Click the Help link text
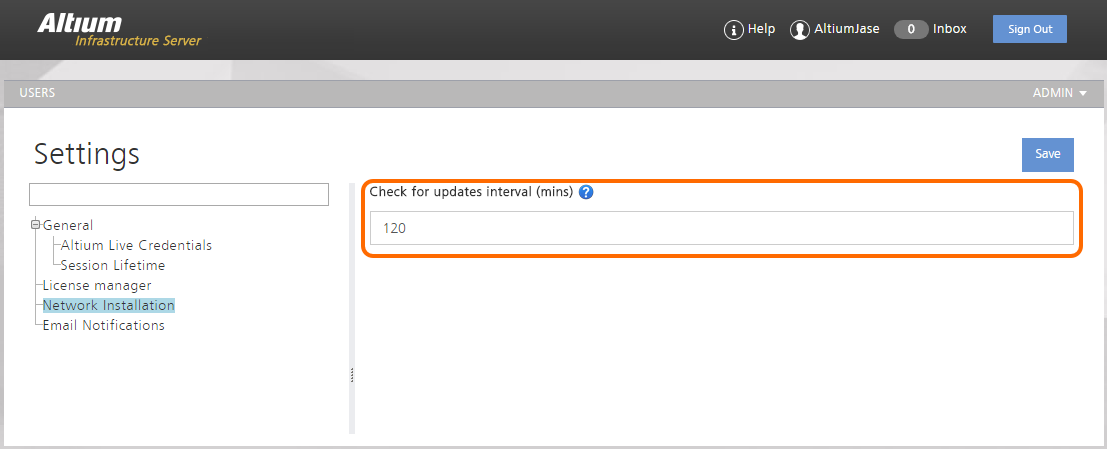This screenshot has height=449, width=1107. (x=761, y=29)
